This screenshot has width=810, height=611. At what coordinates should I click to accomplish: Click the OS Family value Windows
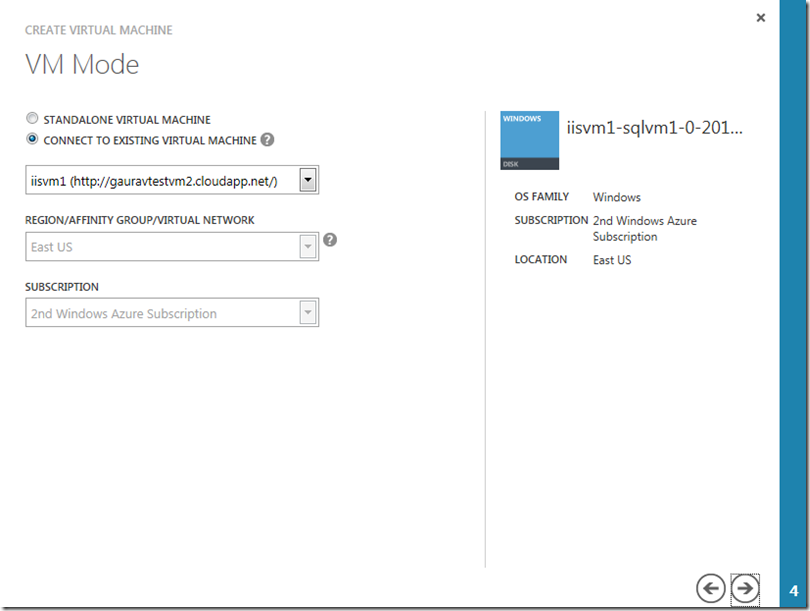pos(616,197)
